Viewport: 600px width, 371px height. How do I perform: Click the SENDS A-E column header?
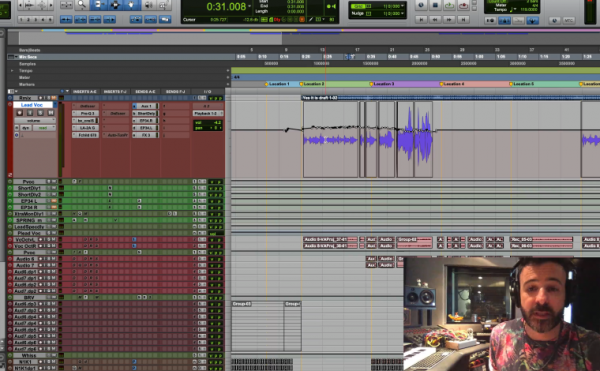tap(145, 92)
